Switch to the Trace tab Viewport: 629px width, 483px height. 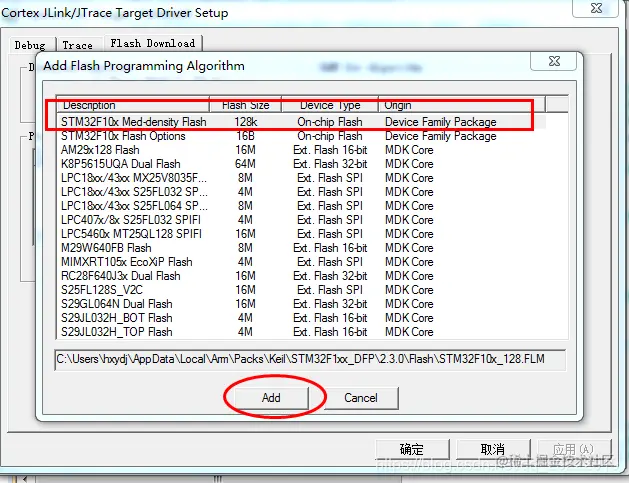pyautogui.click(x=78, y=45)
